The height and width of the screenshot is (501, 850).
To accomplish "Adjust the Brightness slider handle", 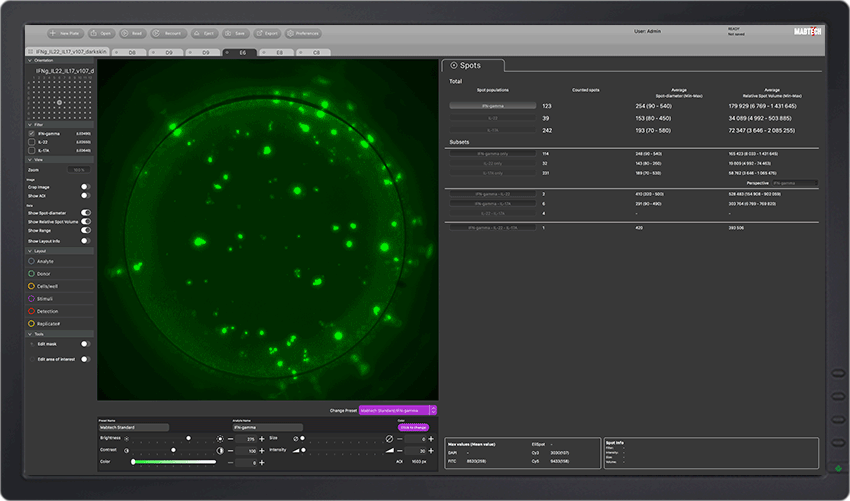I will (x=189, y=438).
